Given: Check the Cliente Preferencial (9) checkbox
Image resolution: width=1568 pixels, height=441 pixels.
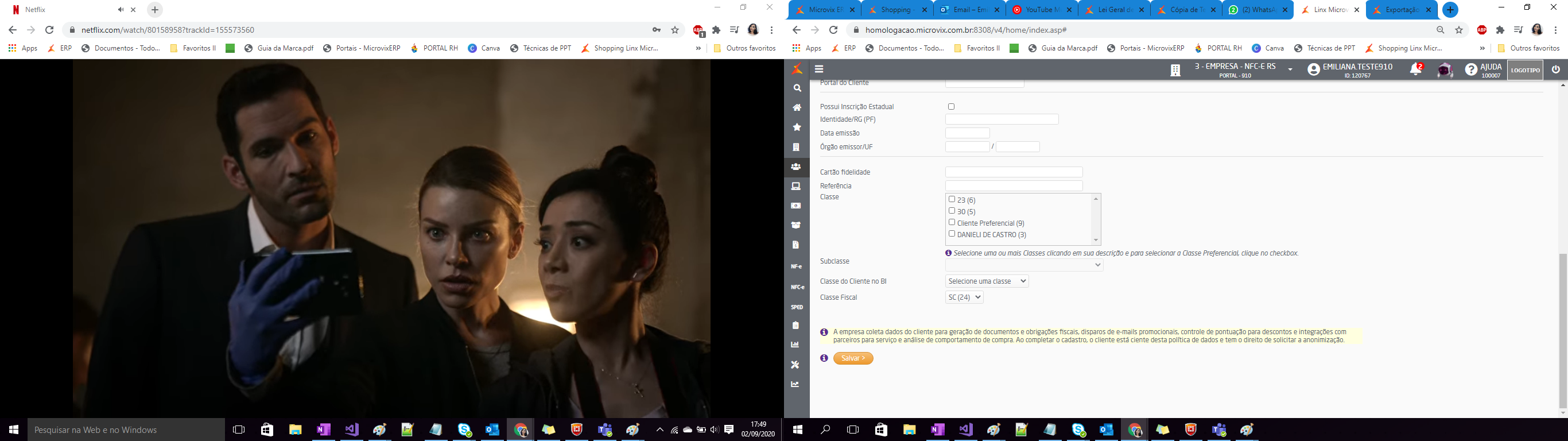Looking at the screenshot, I should pos(952,222).
